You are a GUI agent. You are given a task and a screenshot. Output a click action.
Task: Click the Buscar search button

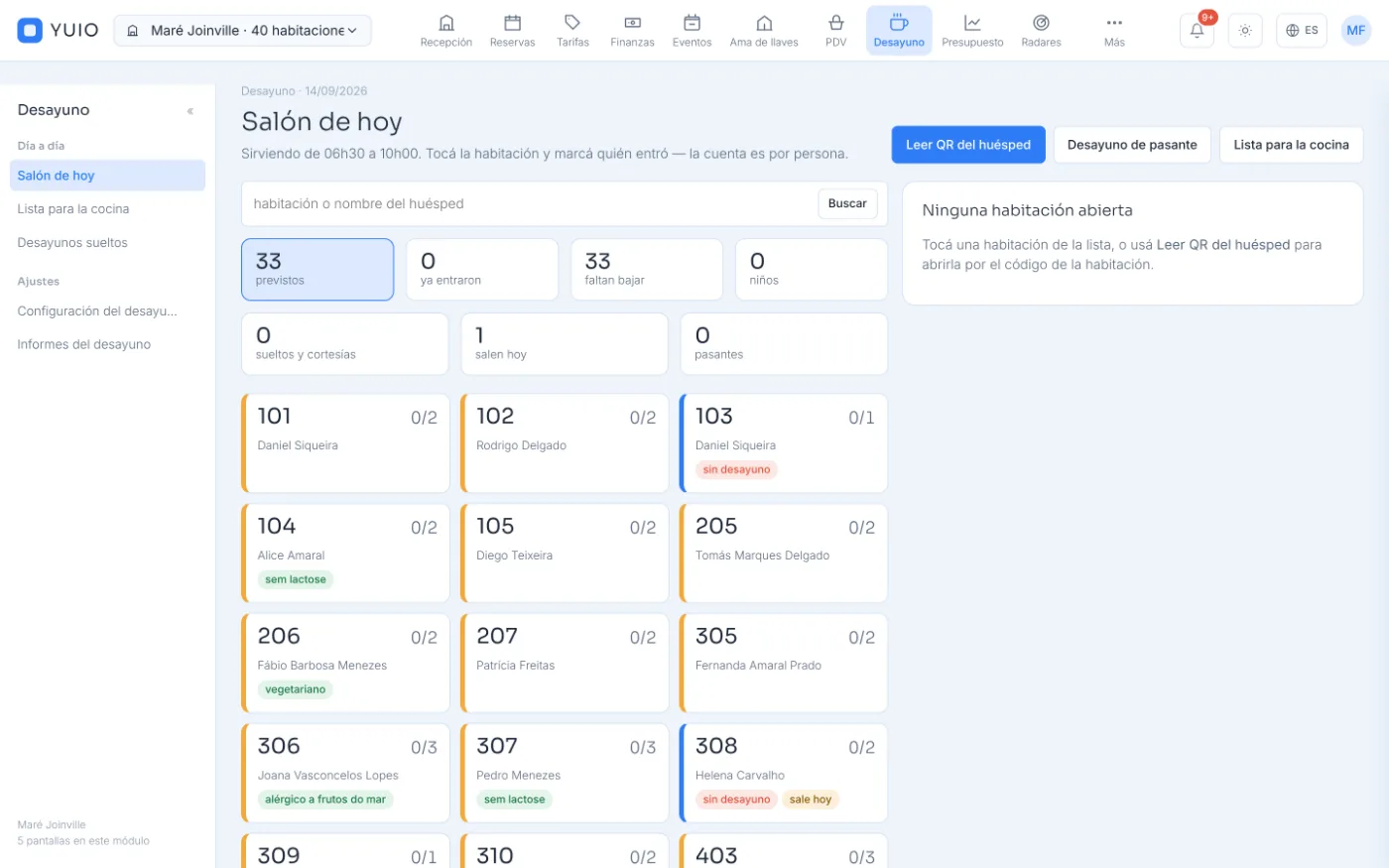click(x=847, y=203)
